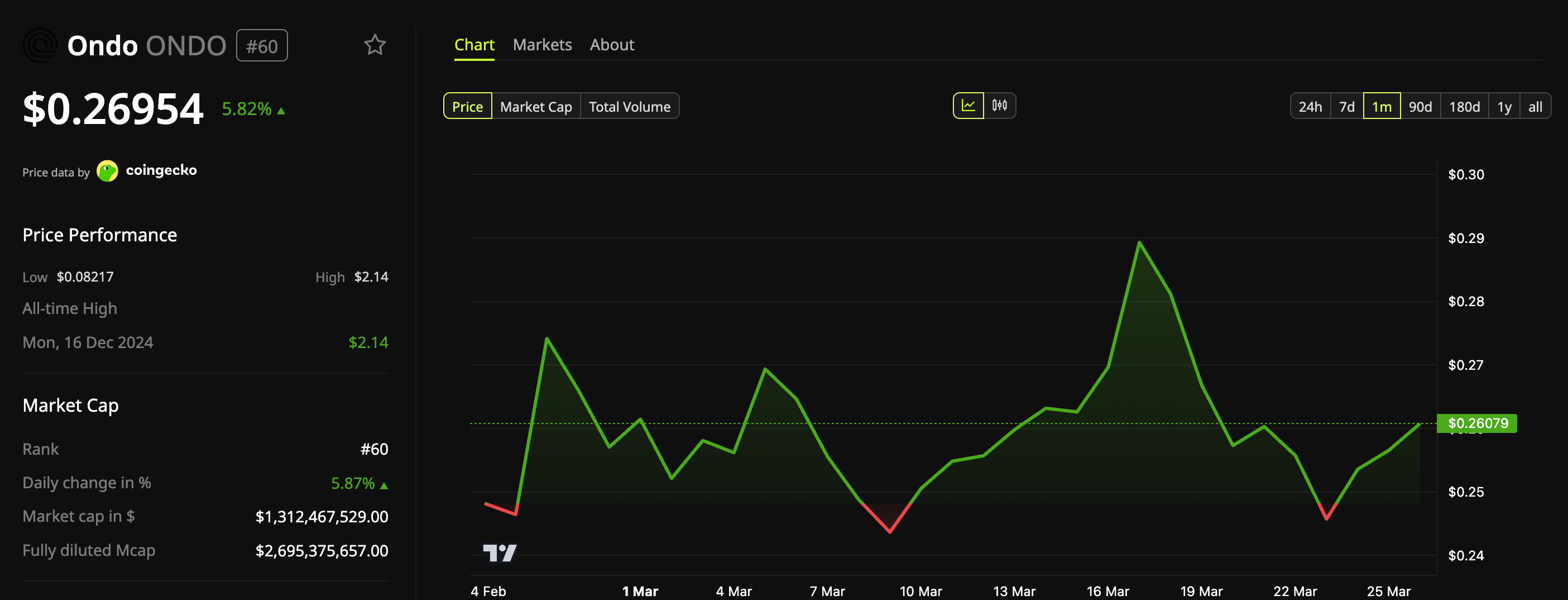
Task: Click the Low value $0.08217
Action: [85, 277]
